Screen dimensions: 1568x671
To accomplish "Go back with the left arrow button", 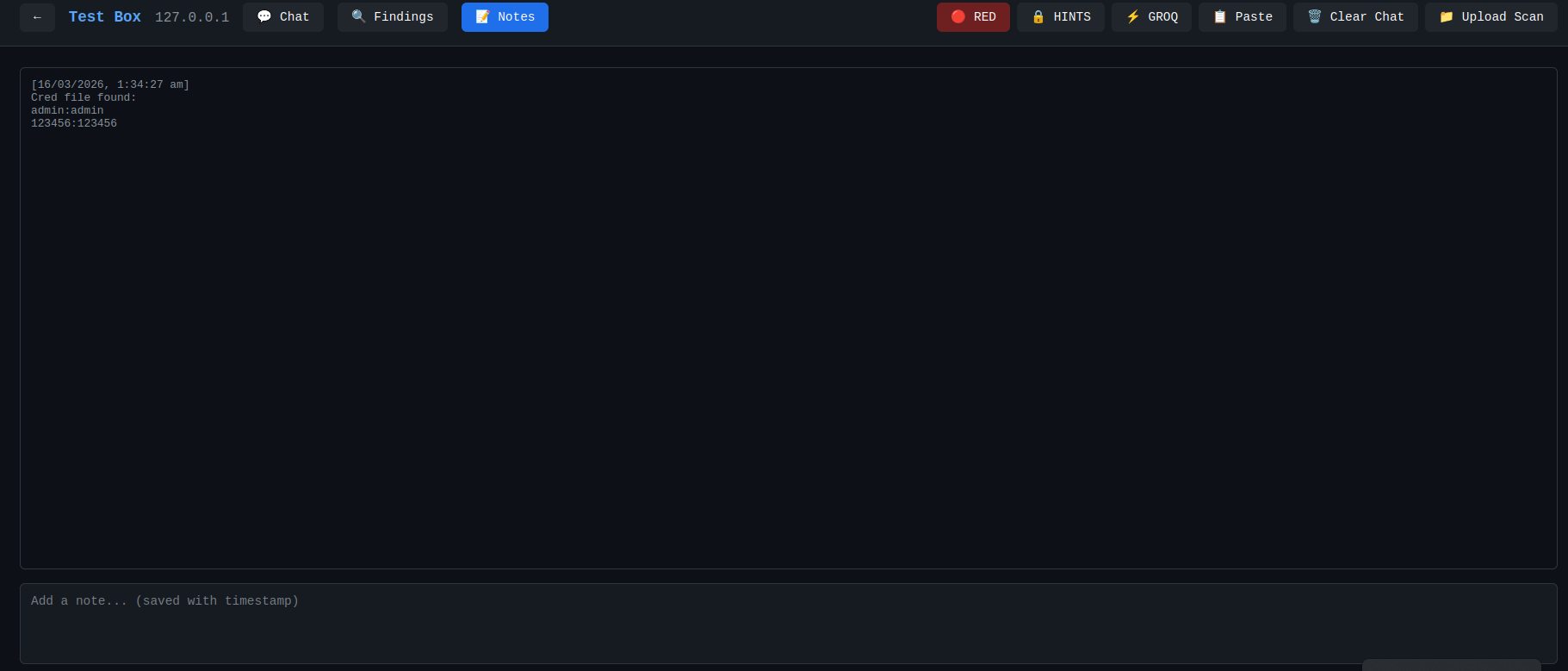I will pos(37,17).
